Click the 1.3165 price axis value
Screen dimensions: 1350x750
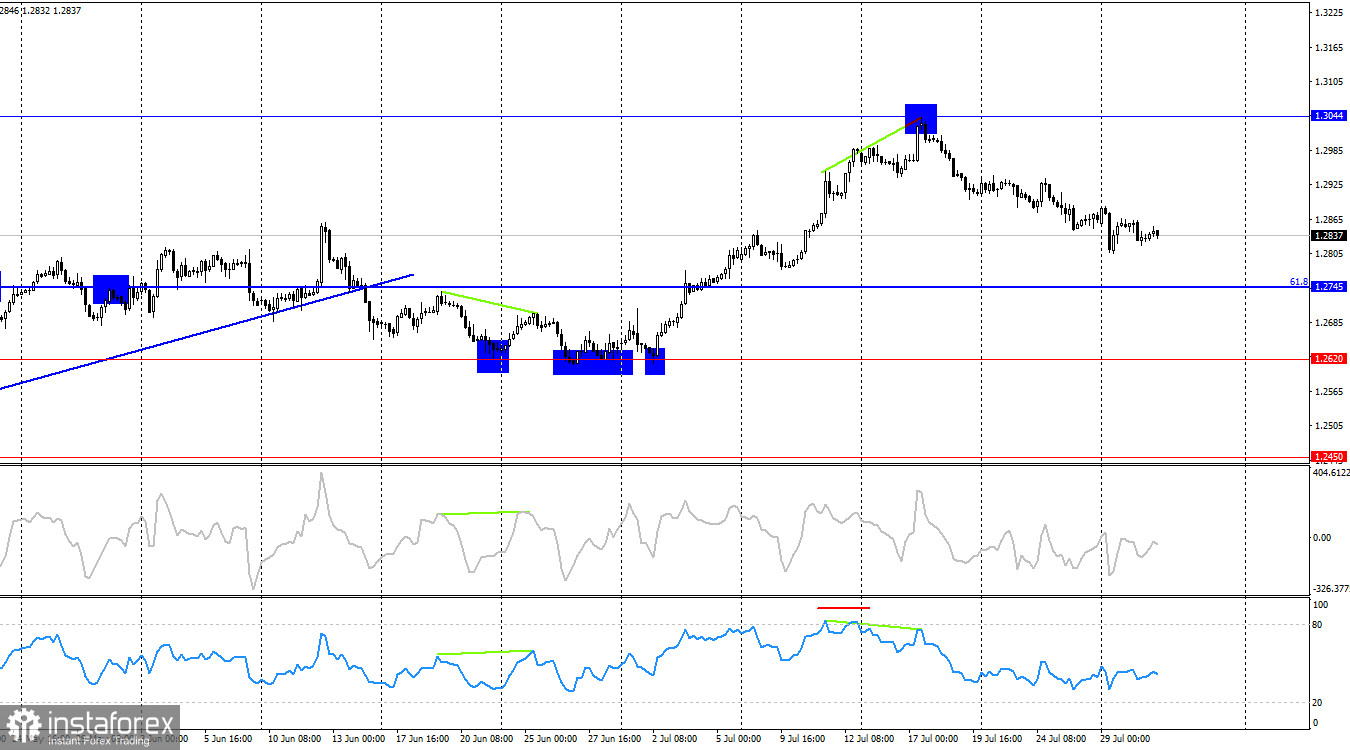[x=1329, y=48]
